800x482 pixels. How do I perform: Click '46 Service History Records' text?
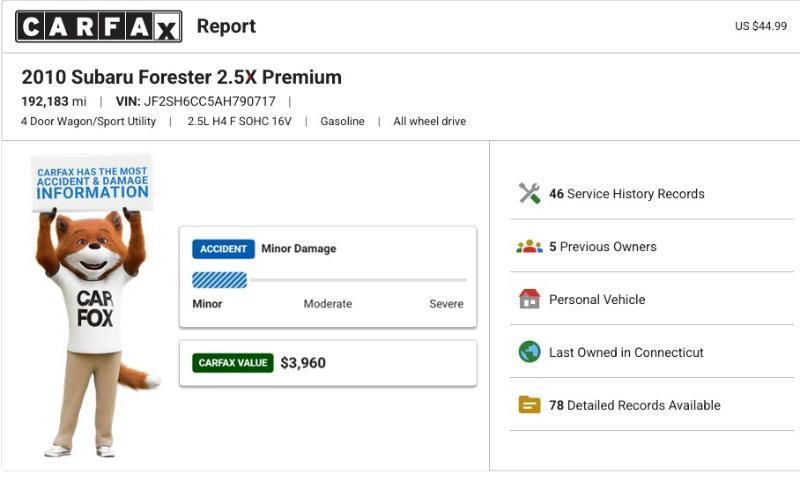pos(627,194)
